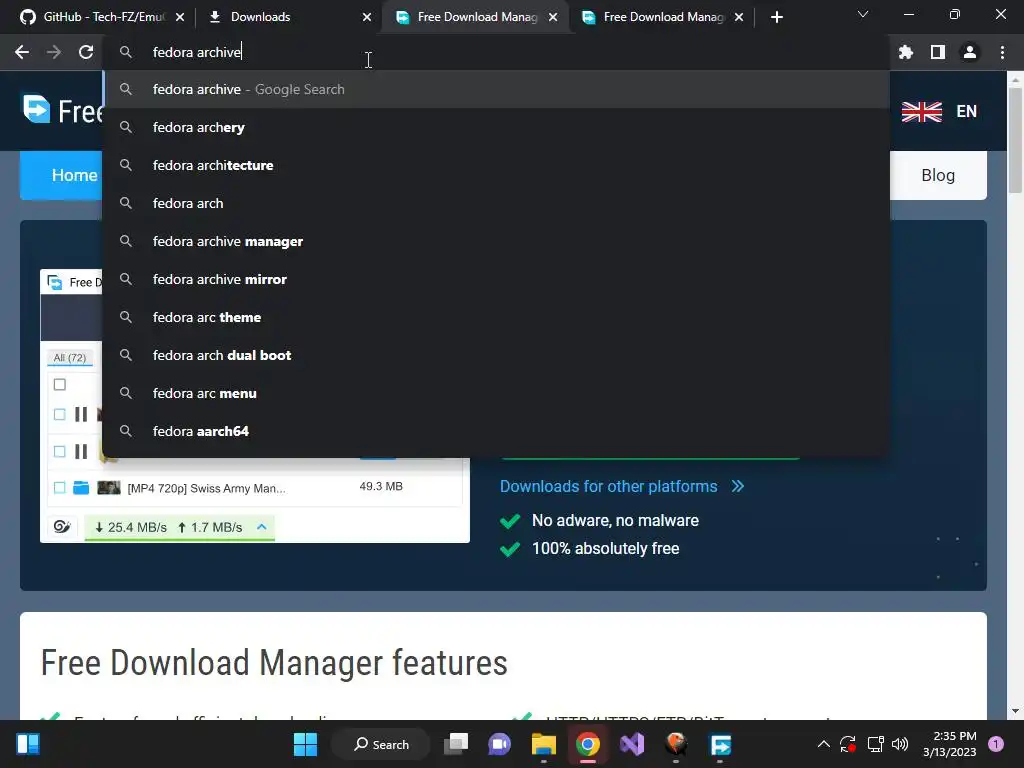Viewport: 1024px width, 768px height.
Task: Click the UK flag language icon
Action: tap(921, 112)
